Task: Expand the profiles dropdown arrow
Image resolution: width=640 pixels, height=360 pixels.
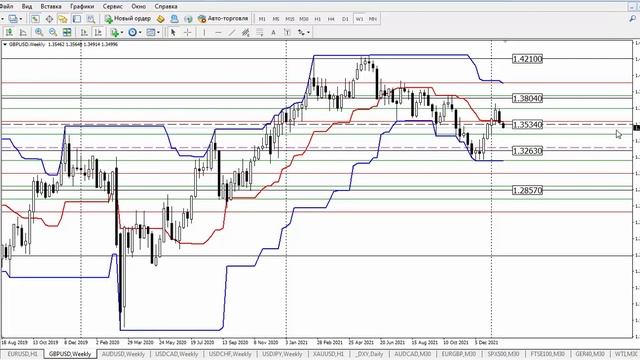Action: pos(21,19)
